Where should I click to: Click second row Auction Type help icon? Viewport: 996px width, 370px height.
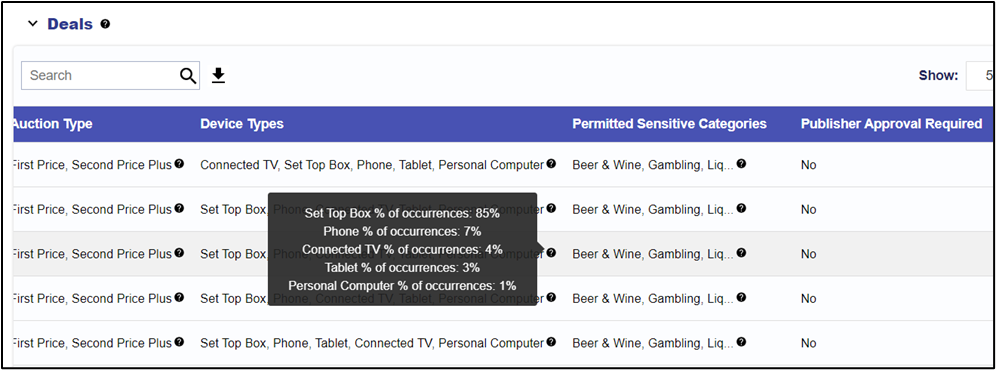pos(179,209)
